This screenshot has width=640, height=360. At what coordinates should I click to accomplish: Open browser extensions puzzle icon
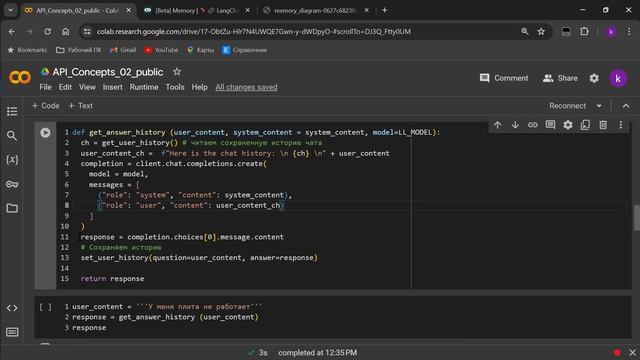(584, 31)
